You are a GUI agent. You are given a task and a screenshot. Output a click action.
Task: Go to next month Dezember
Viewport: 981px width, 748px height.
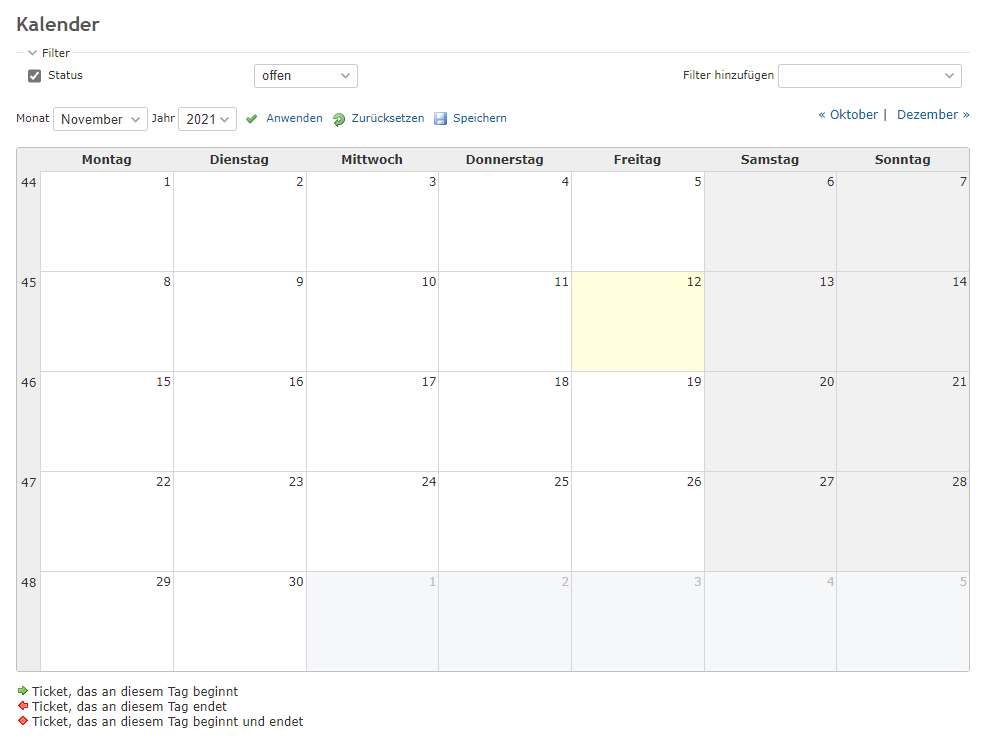(x=933, y=114)
